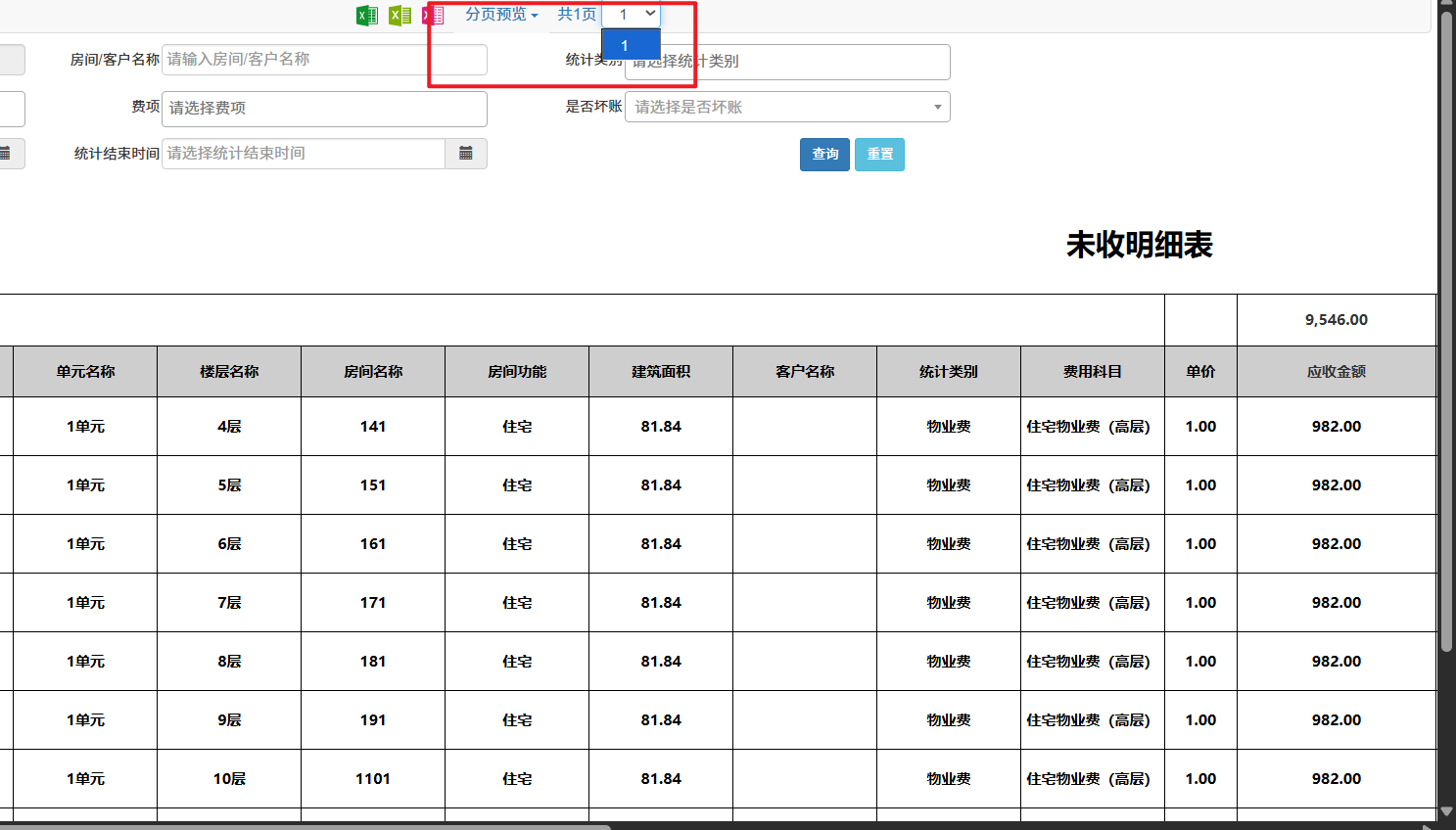Click the 未收明细表 report title

[1140, 245]
